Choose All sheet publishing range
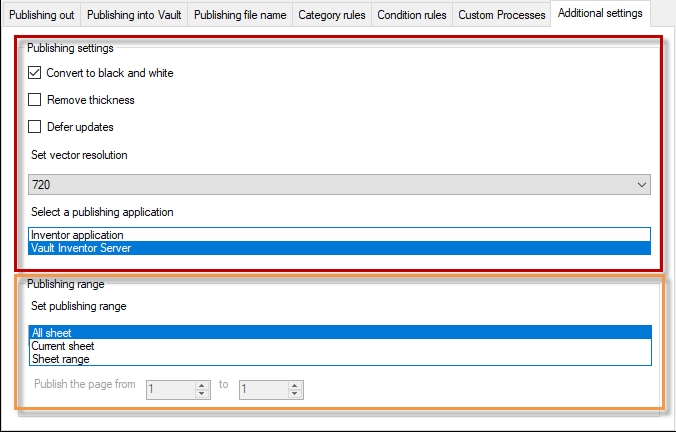Viewport: 676px width, 432px height. point(50,333)
